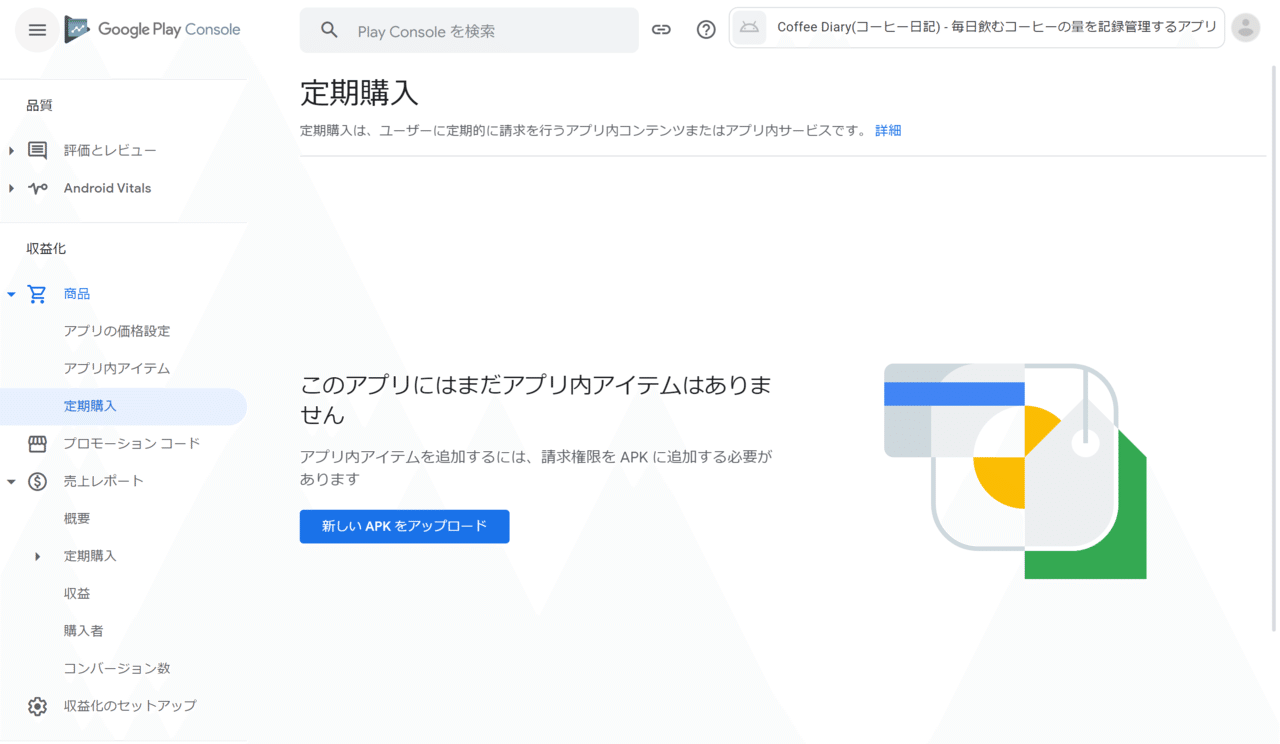Collapse the 商品 section

[12, 293]
